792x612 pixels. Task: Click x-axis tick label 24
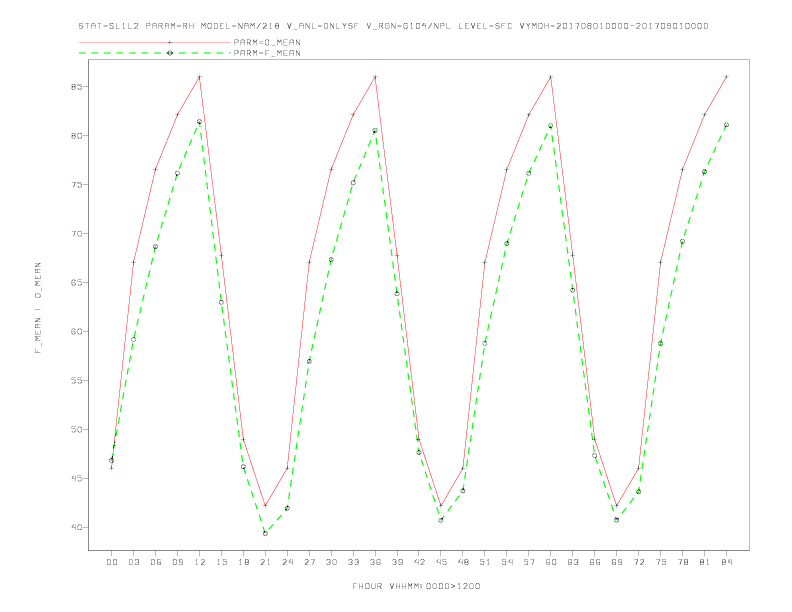tap(287, 562)
